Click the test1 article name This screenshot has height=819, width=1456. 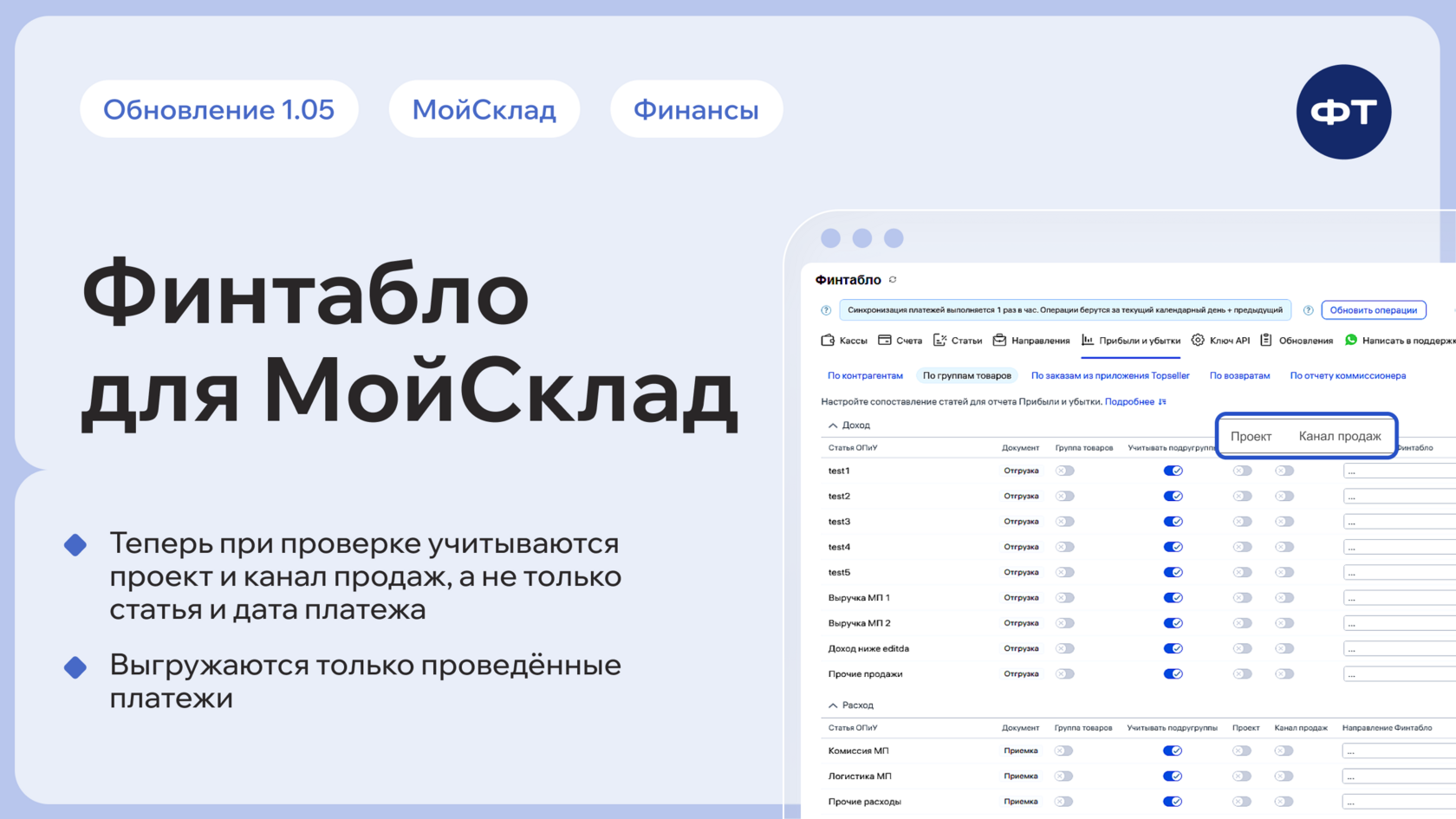(839, 471)
